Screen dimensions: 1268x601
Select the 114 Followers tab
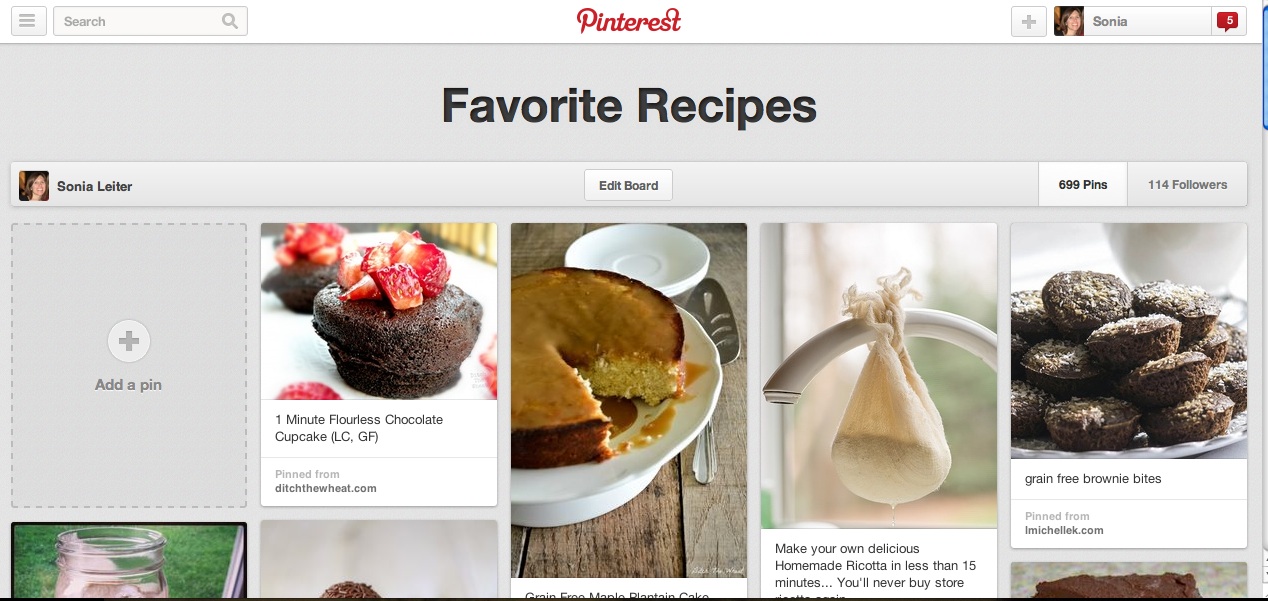click(1187, 185)
